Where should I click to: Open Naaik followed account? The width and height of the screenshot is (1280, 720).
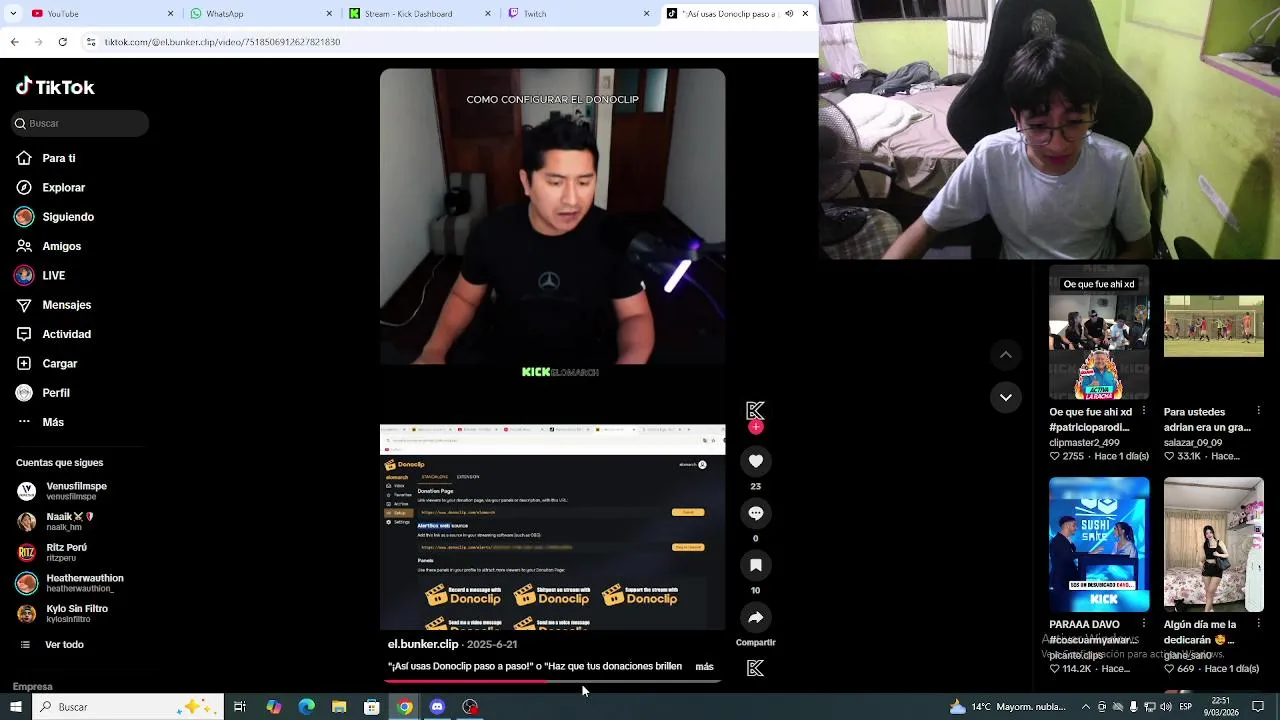[x=56, y=521]
